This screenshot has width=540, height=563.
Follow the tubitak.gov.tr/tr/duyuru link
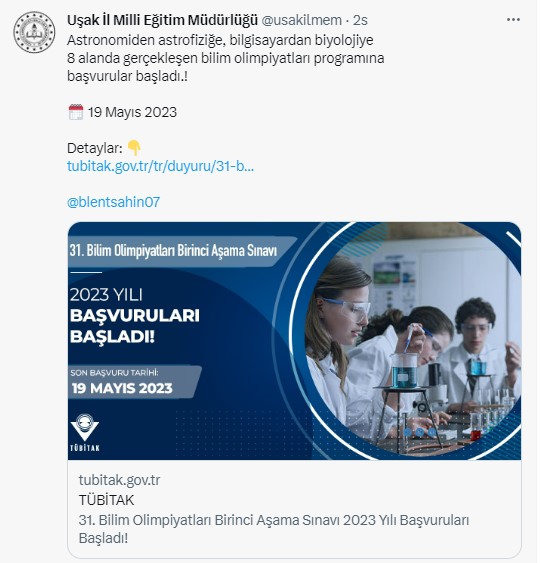[160, 166]
